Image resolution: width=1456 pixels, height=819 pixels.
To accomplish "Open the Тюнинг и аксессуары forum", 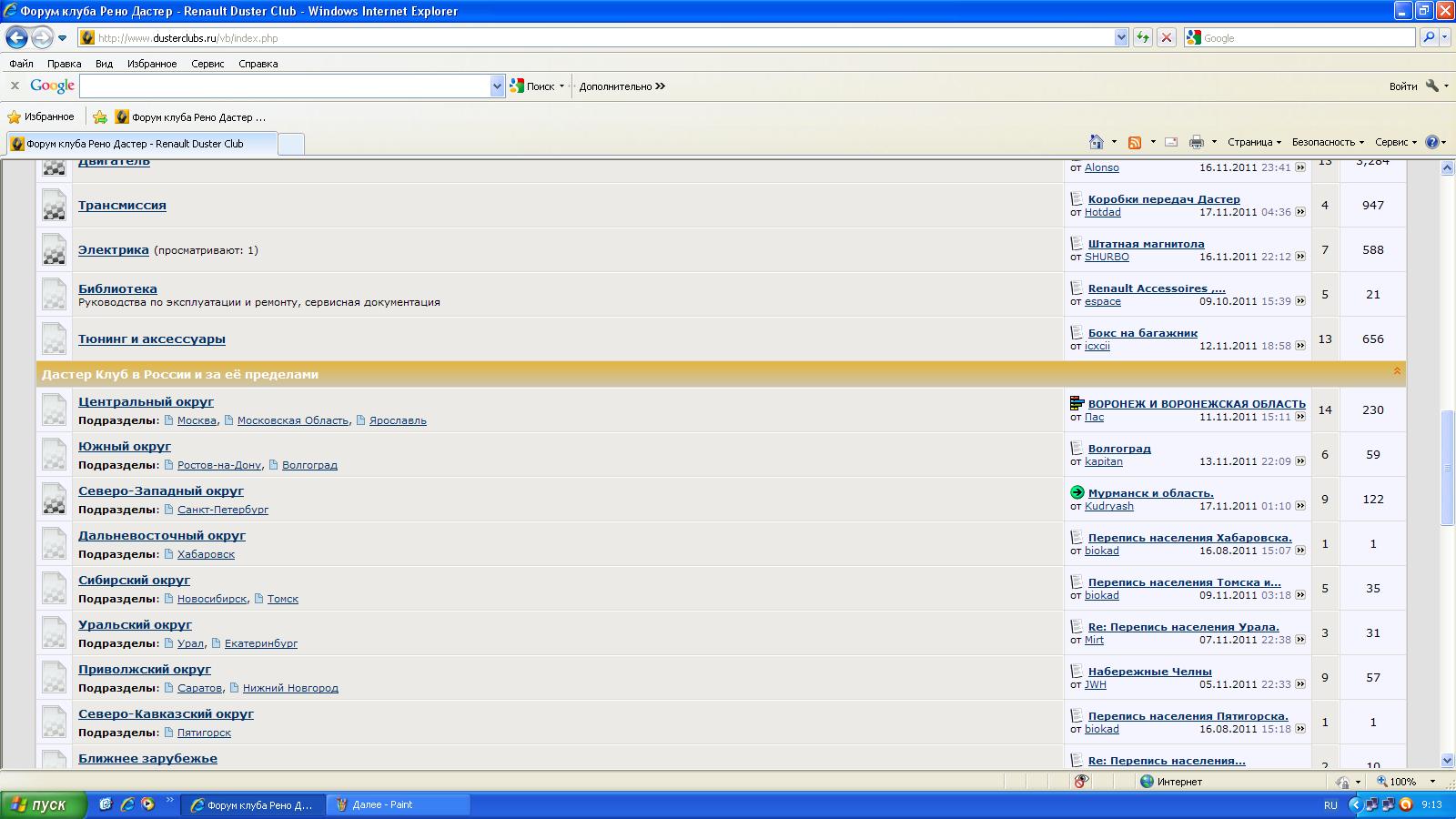I will 152,339.
